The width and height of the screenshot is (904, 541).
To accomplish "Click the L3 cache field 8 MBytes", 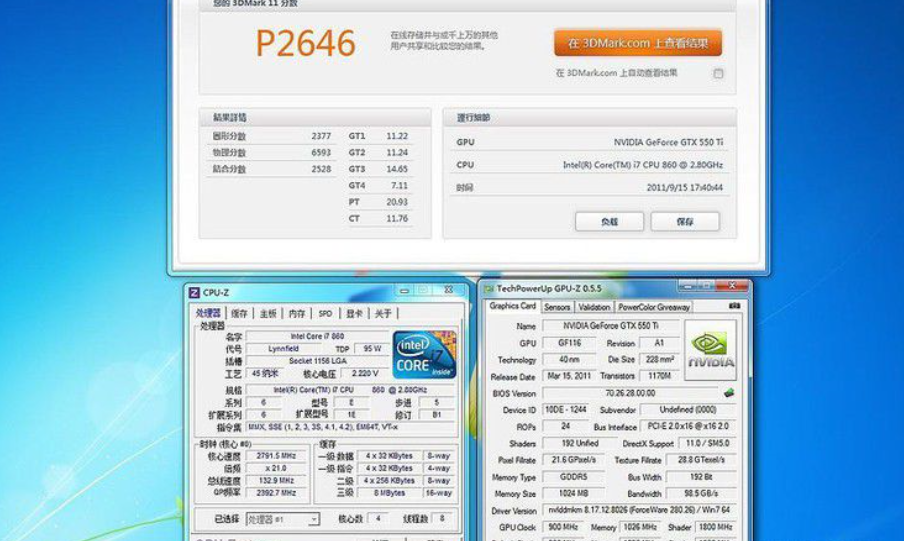I will click(x=389, y=493).
